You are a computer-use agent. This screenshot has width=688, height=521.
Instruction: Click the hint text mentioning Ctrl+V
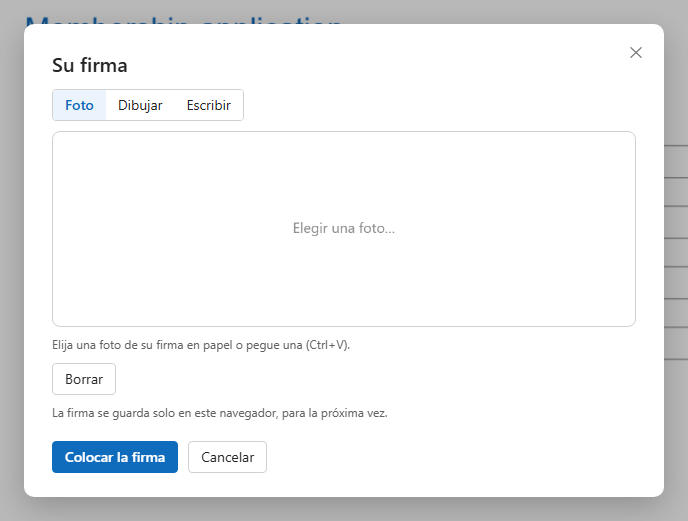click(201, 345)
